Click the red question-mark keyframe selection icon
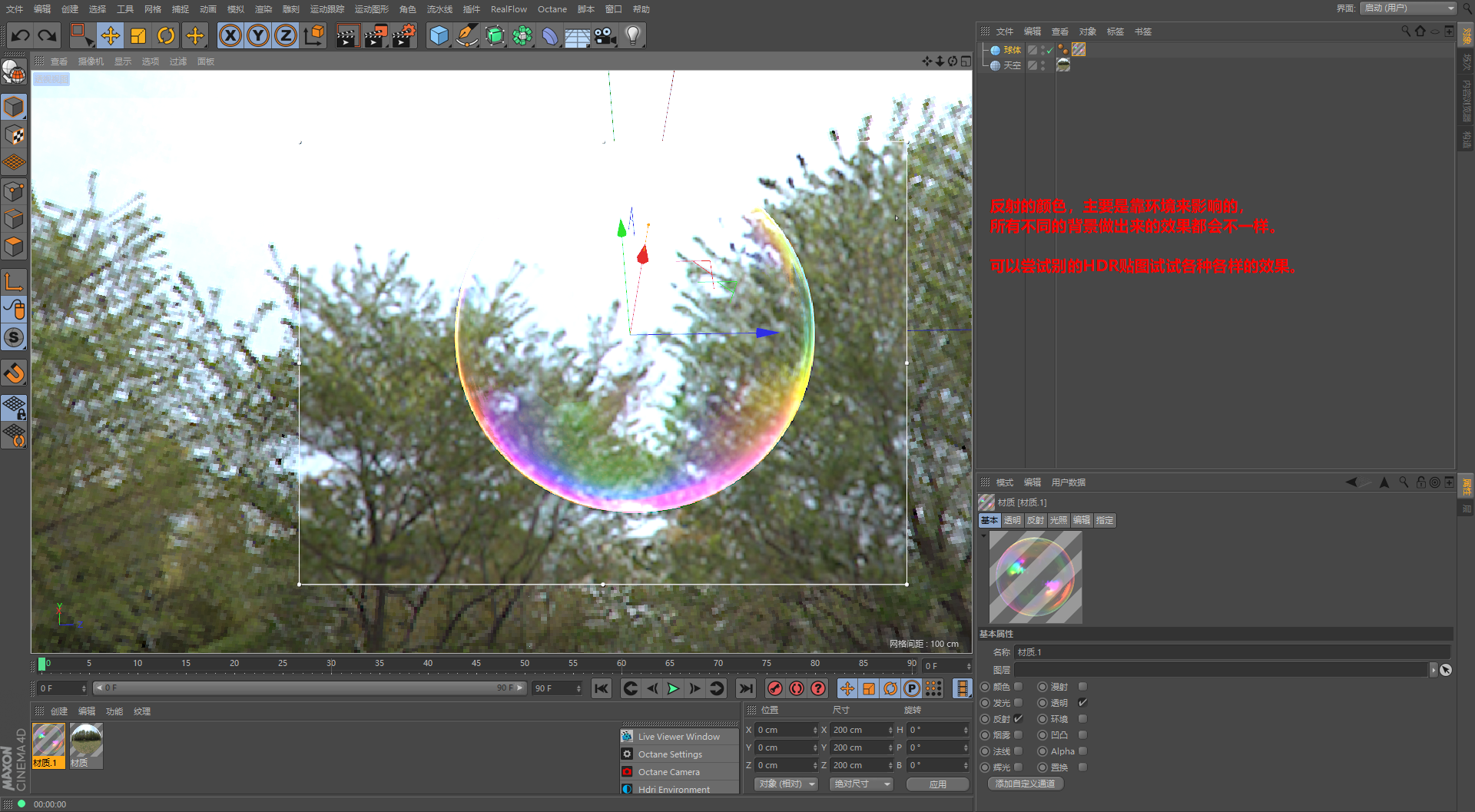The height and width of the screenshot is (812, 1475). coord(818,688)
